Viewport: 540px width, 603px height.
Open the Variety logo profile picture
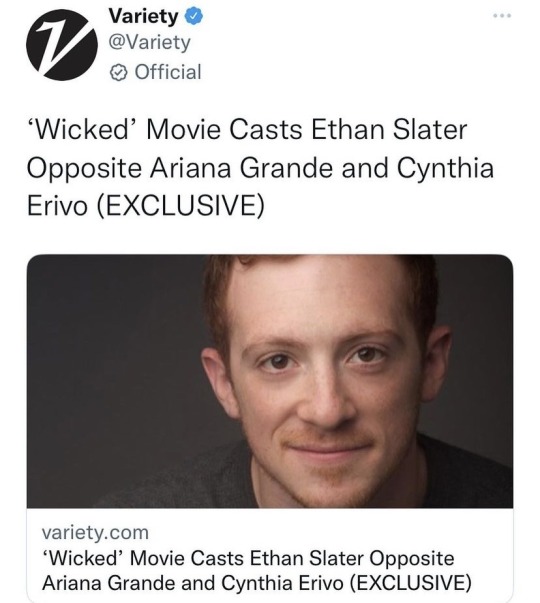pos(62,45)
